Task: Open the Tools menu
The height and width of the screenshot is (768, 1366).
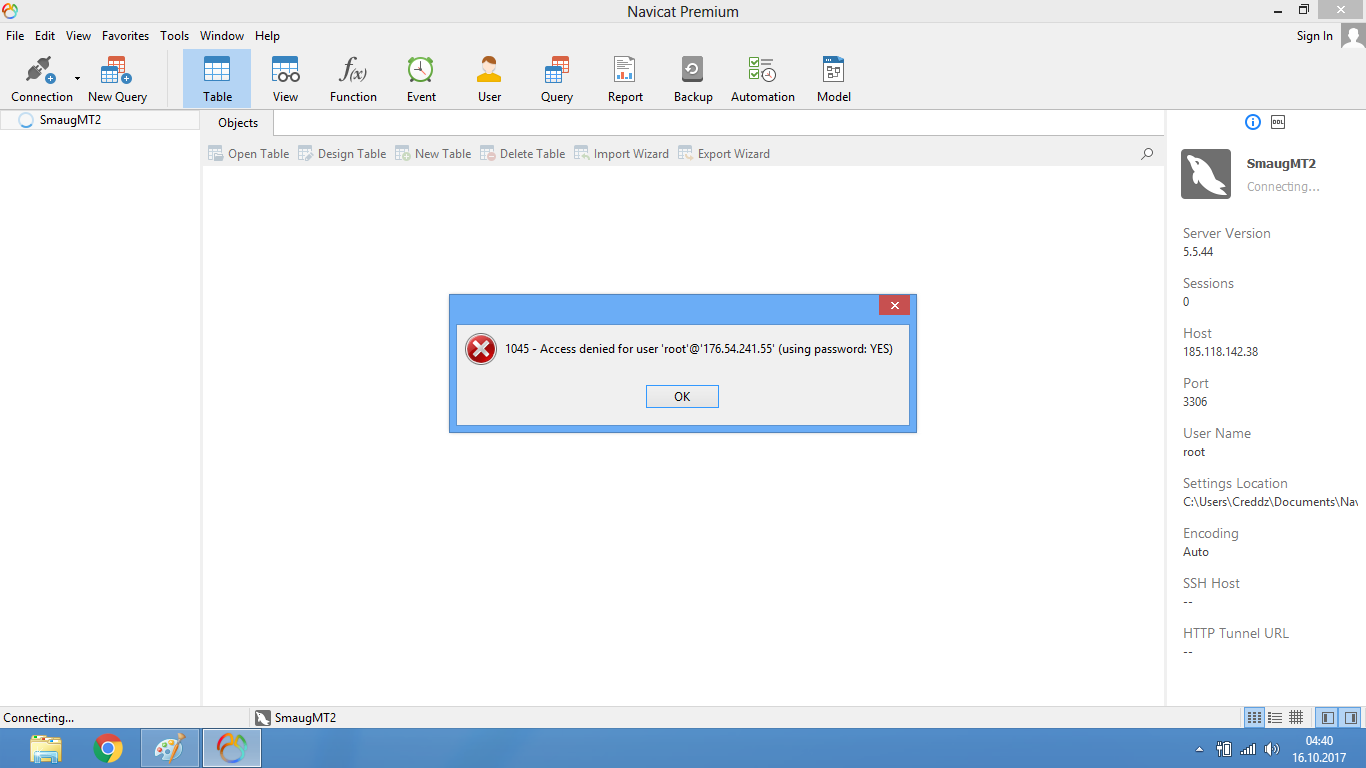Action: tap(174, 36)
